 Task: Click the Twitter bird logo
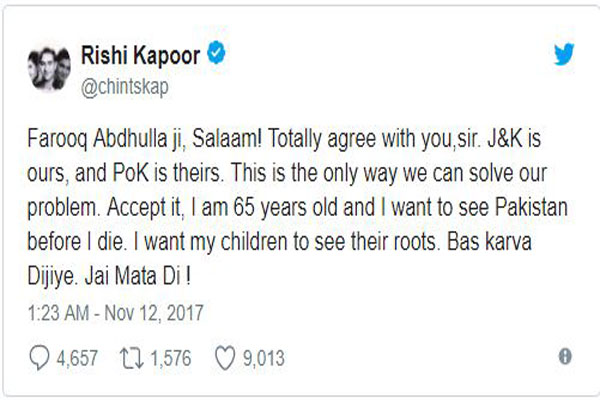(x=564, y=54)
